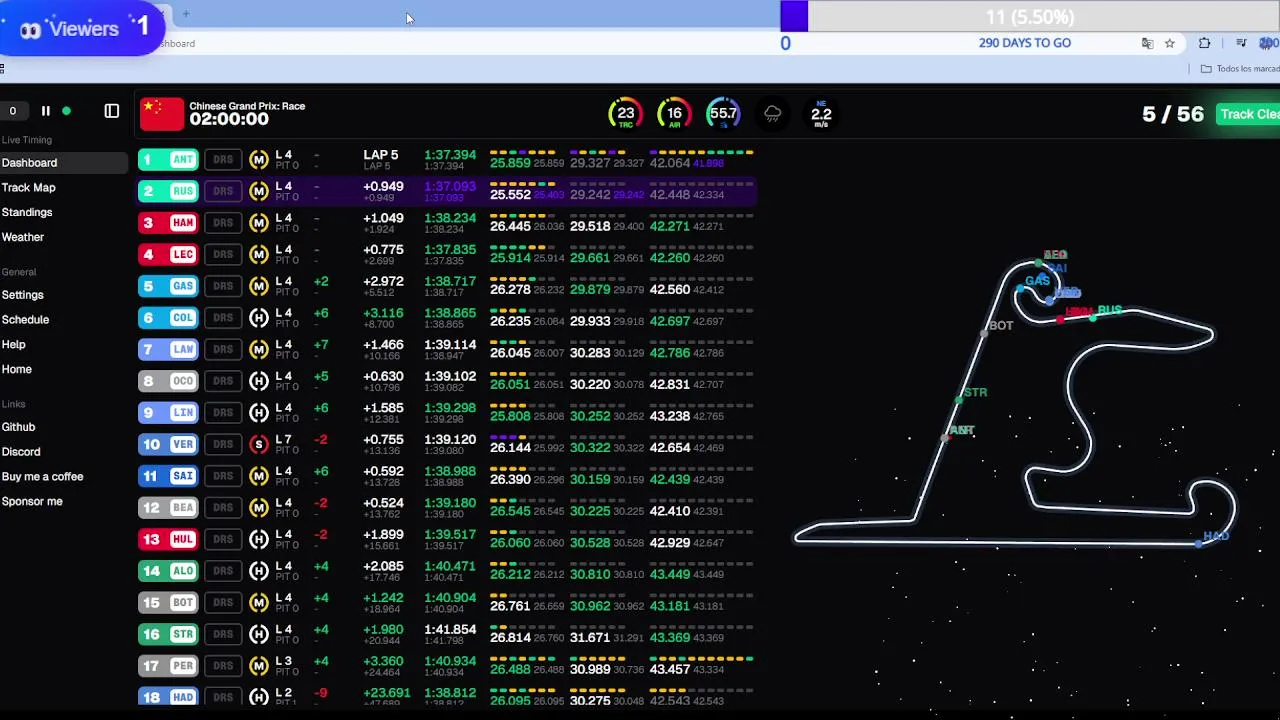The image size is (1280, 720).
Task: Select driver BOT position badge
Action: pyautogui.click(x=168, y=603)
